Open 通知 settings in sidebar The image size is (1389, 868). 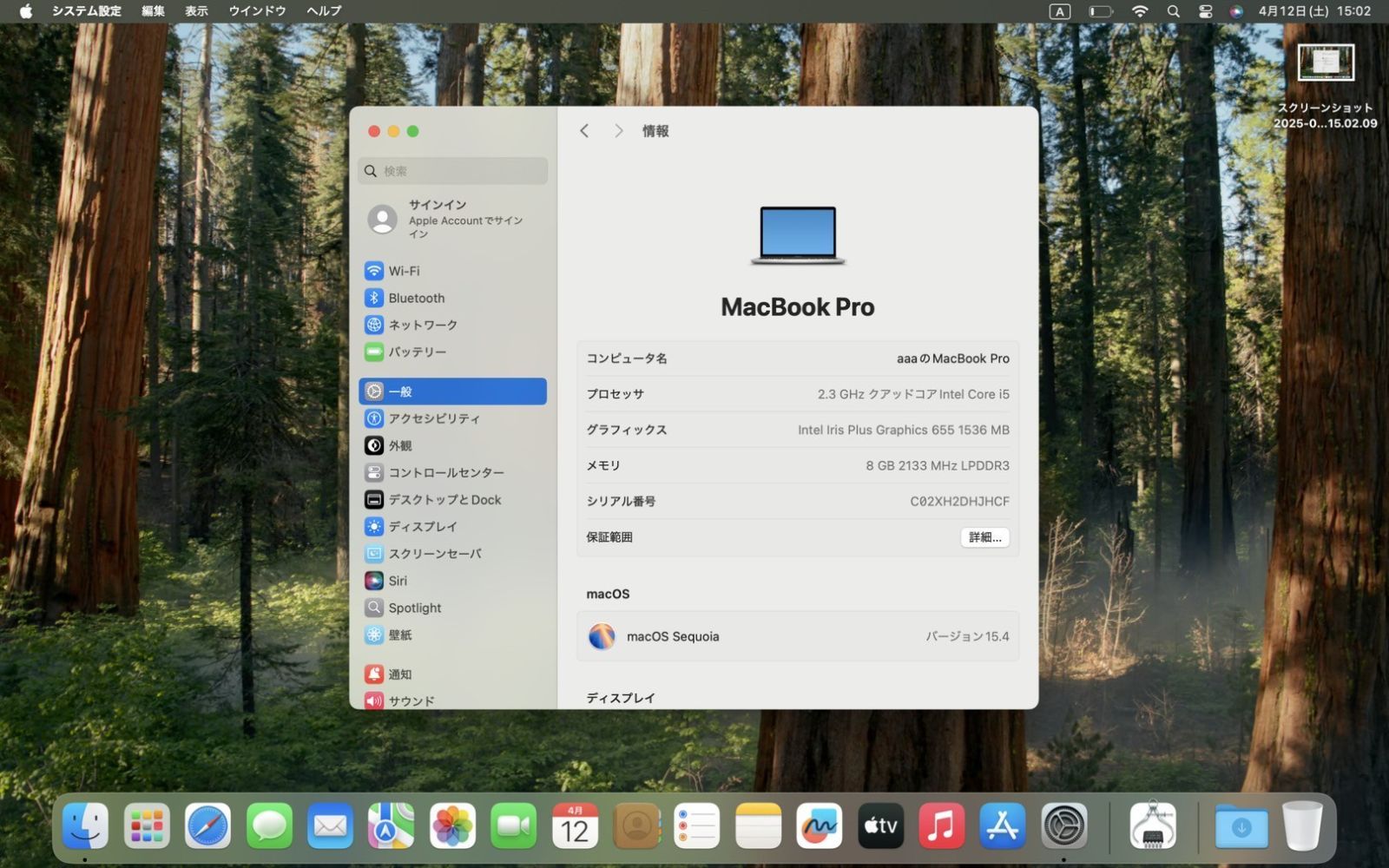(x=452, y=674)
